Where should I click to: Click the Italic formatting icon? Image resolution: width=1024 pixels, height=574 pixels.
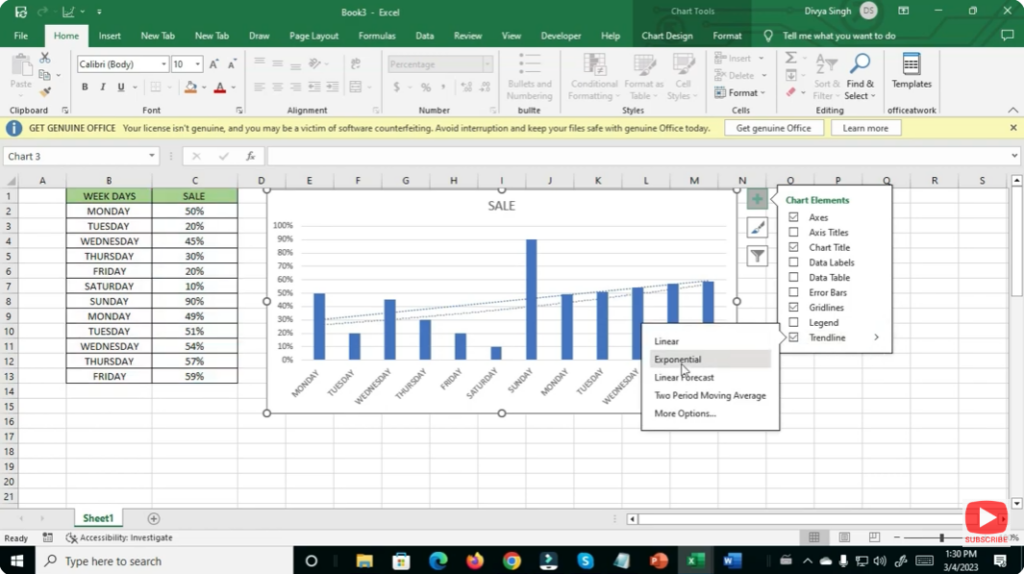pos(103,87)
